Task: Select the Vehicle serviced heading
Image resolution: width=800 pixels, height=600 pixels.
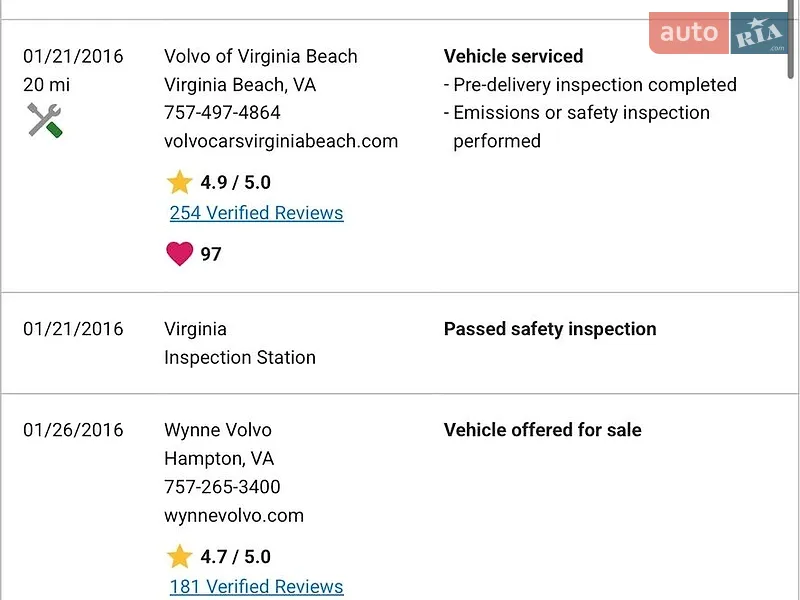Action: click(x=513, y=56)
